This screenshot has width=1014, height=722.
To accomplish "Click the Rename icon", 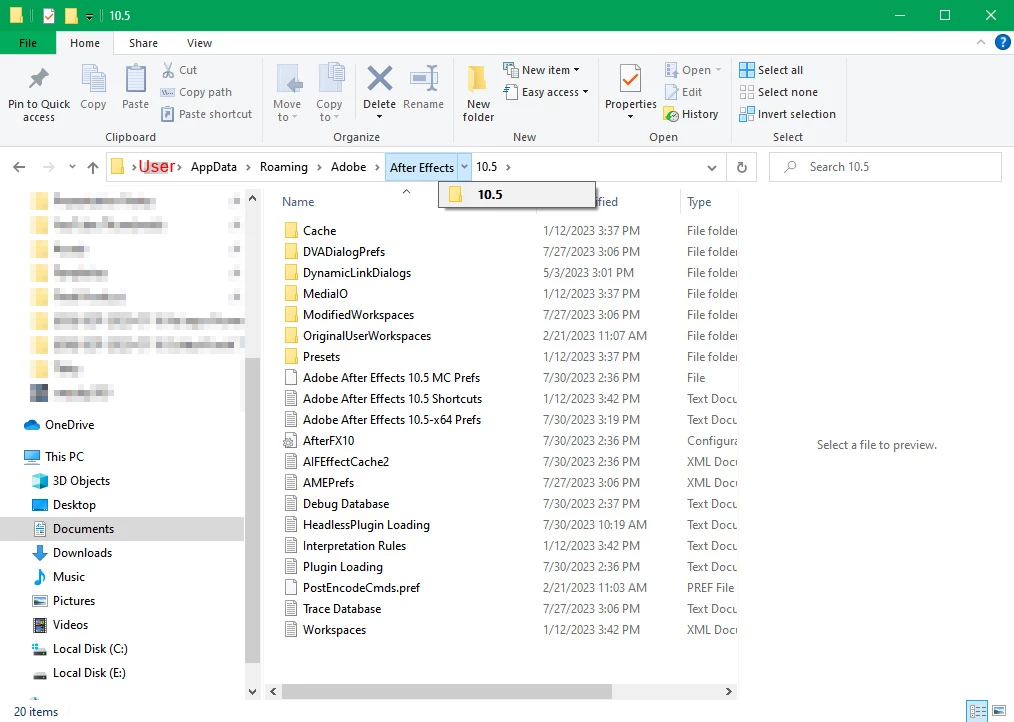I will click(424, 79).
